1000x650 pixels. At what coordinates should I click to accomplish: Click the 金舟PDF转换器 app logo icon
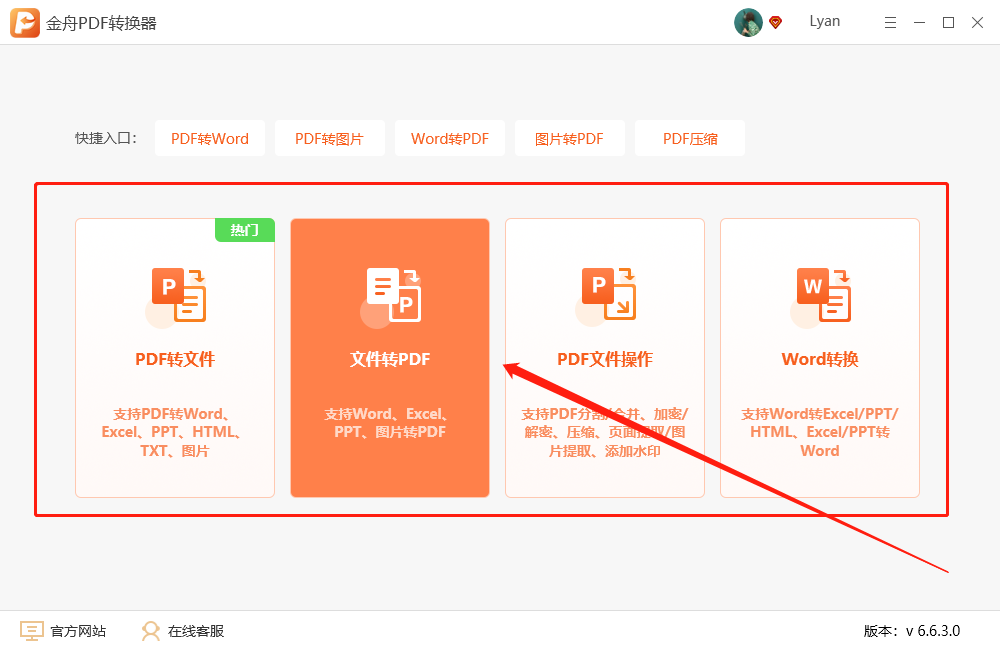click(x=25, y=23)
